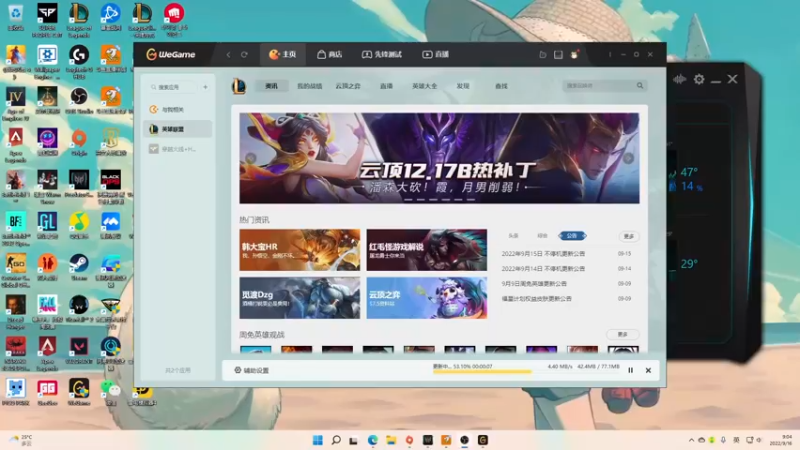The height and width of the screenshot is (450, 800).
Task: Open the fourth announcement dated 09-09
Action: (537, 298)
